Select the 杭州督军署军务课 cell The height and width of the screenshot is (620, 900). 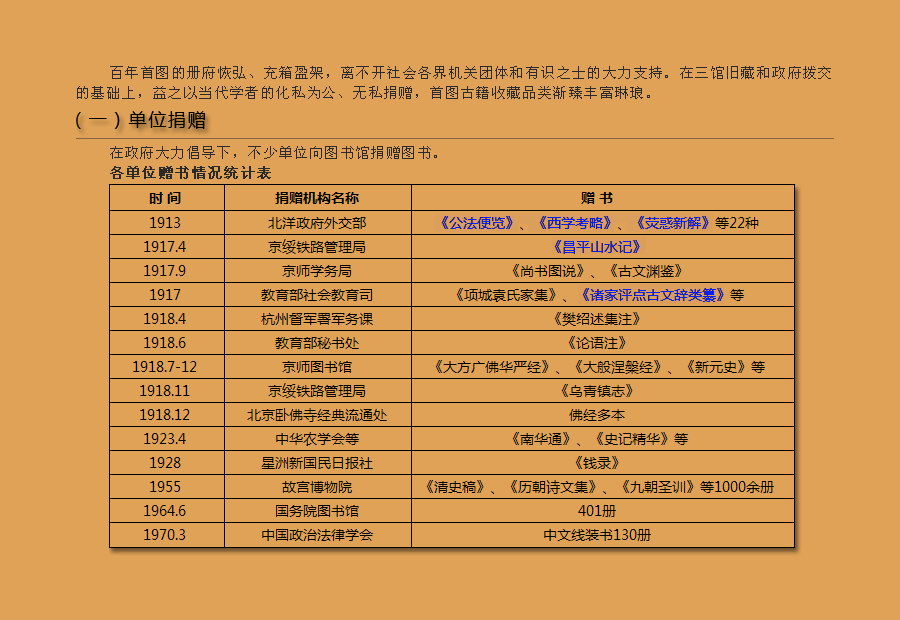tap(317, 319)
